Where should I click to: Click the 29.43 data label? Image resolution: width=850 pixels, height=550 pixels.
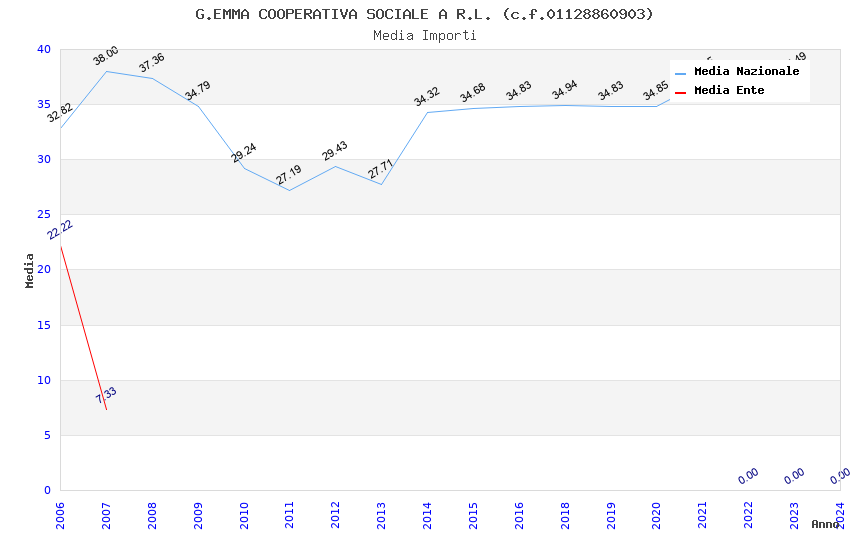[x=335, y=151]
